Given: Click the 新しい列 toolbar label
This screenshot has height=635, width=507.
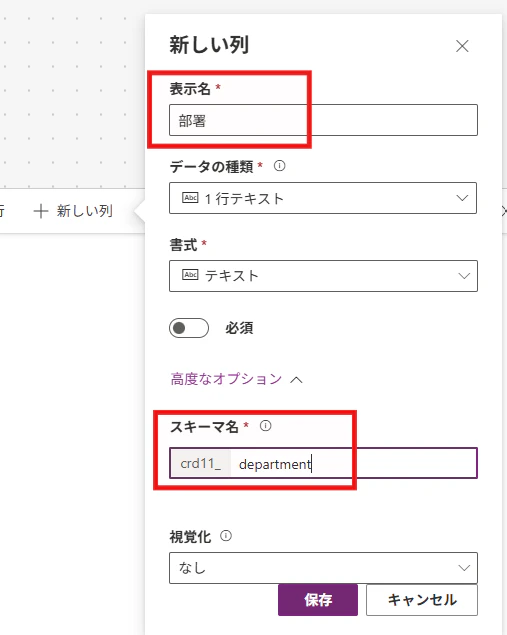Looking at the screenshot, I should (85, 211).
